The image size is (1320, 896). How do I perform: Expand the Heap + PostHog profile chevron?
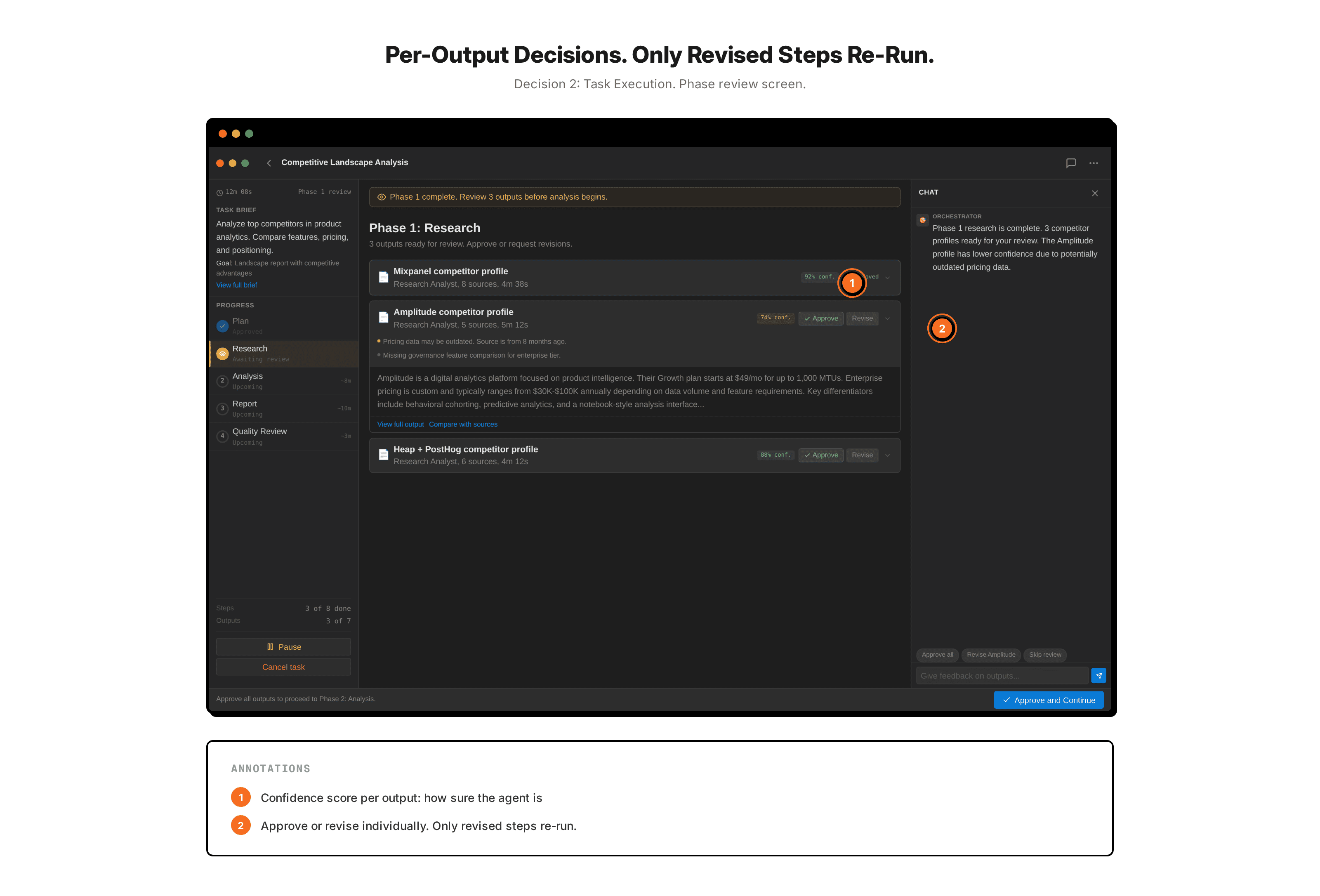(887, 455)
